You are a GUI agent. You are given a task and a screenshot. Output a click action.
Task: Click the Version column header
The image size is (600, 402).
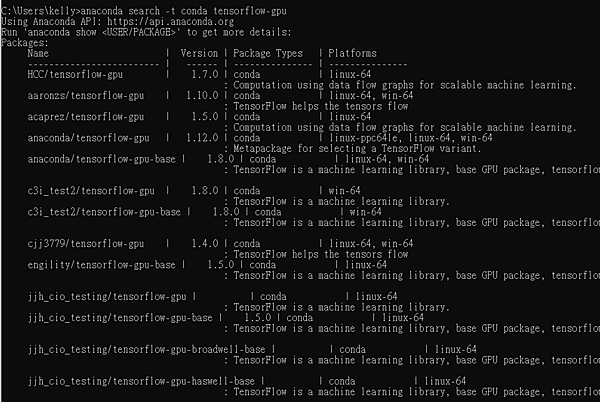click(x=199, y=53)
